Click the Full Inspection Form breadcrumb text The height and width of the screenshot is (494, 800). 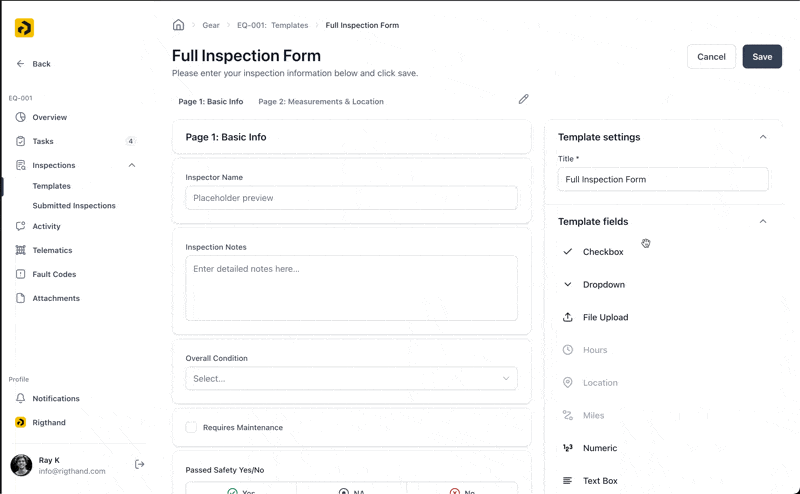362,25
